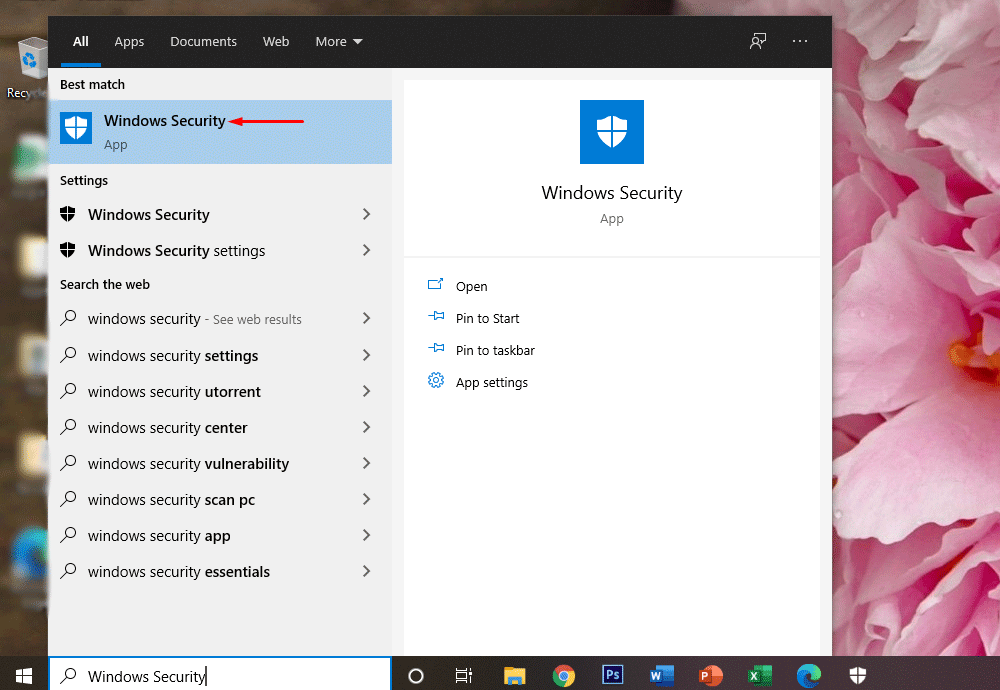Click Open in the preview pane

click(x=471, y=286)
